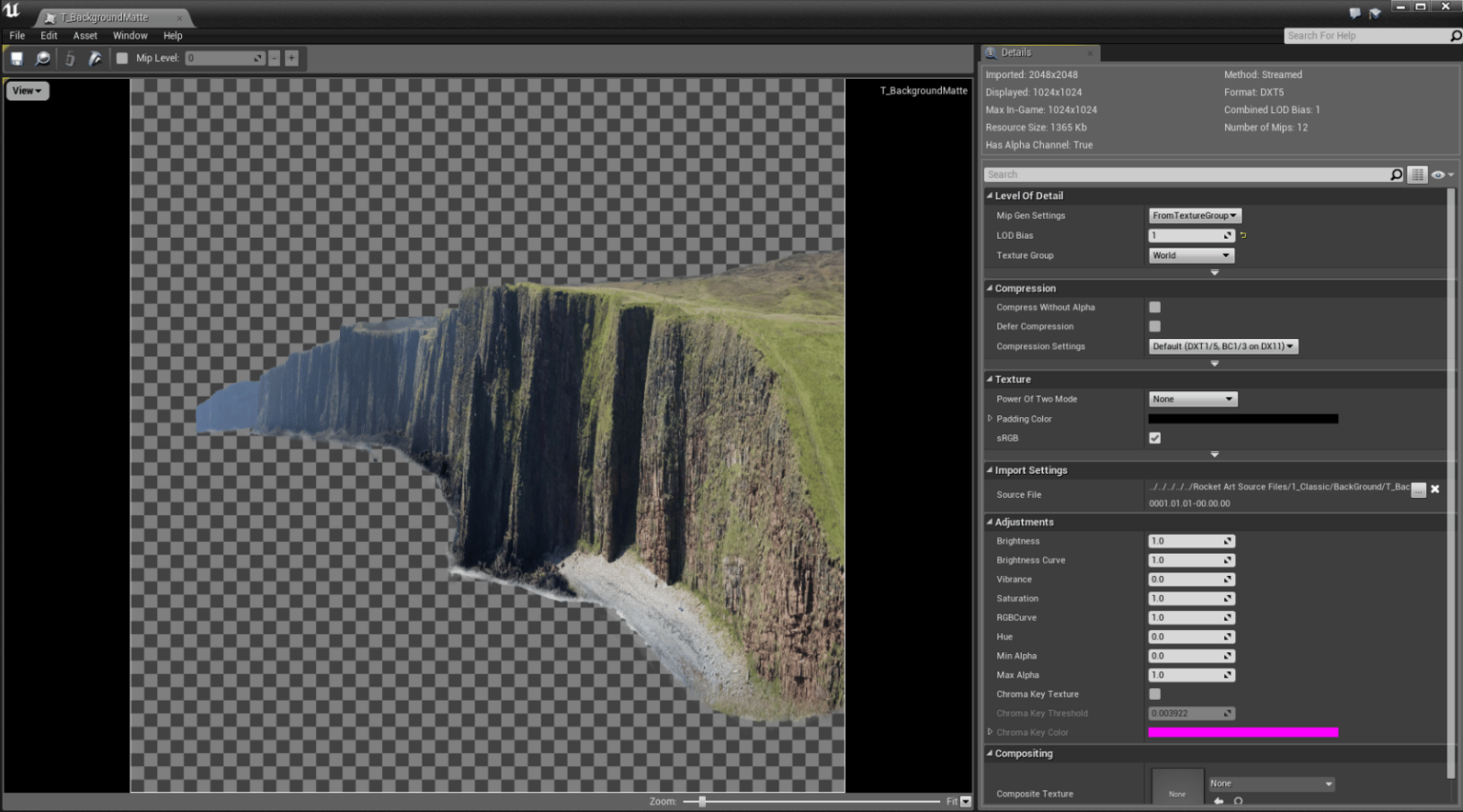1463x812 pixels.
Task: Reset LOD Bias with the yellow arrow
Action: (1243, 235)
